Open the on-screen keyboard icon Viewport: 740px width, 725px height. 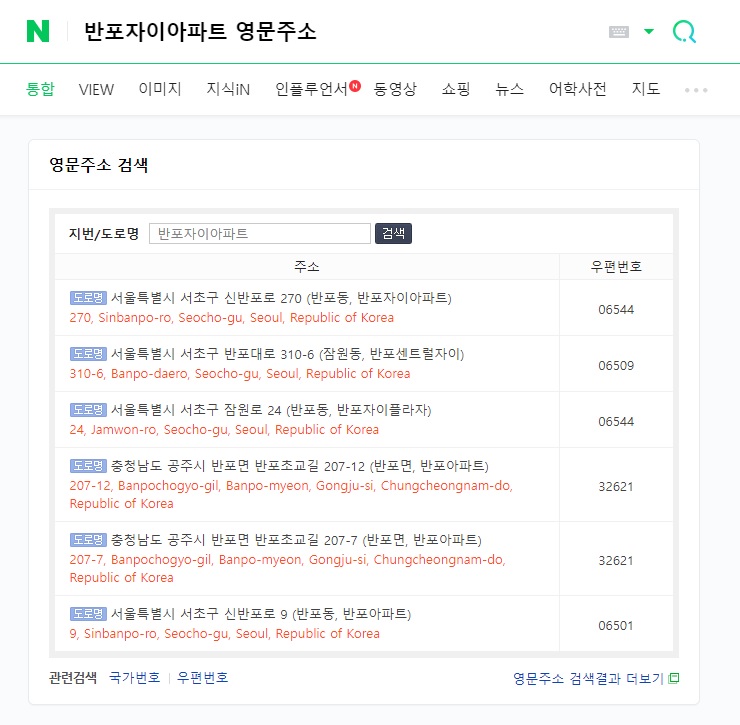click(x=619, y=32)
